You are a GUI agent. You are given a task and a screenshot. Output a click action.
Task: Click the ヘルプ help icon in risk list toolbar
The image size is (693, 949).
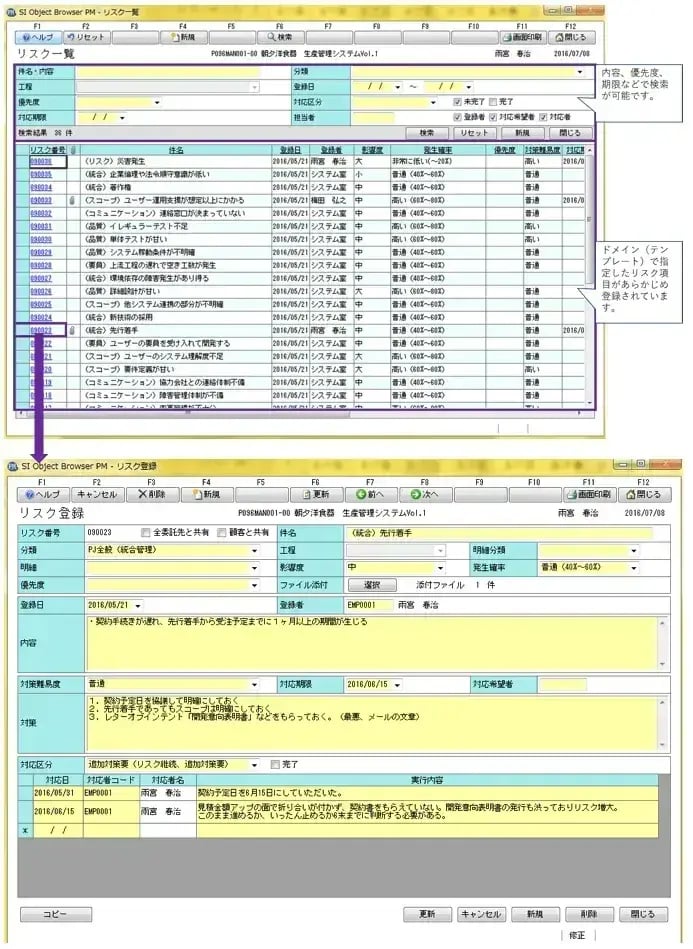(22, 37)
